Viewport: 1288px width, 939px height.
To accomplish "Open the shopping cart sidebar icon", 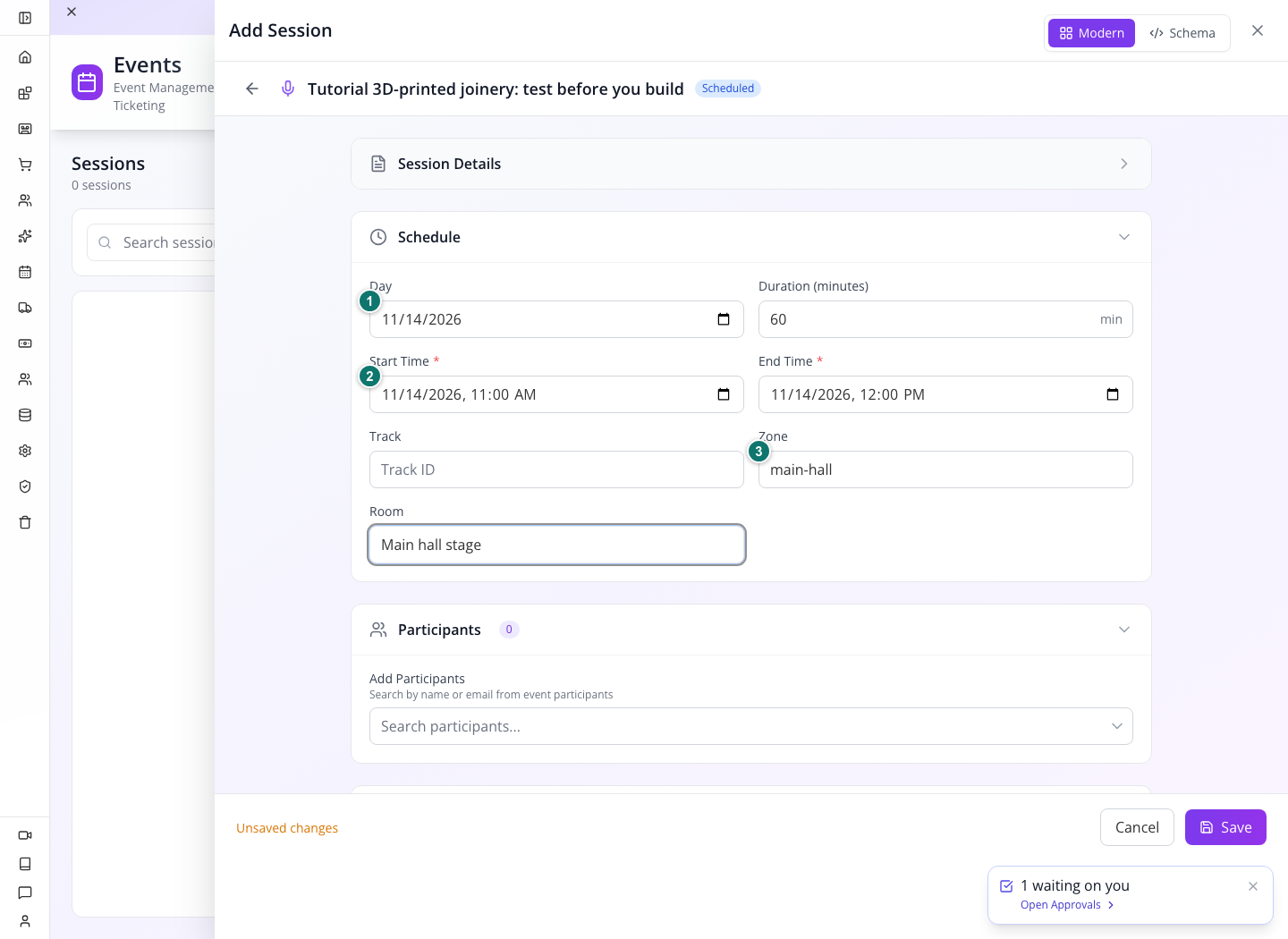I will 25,165.
